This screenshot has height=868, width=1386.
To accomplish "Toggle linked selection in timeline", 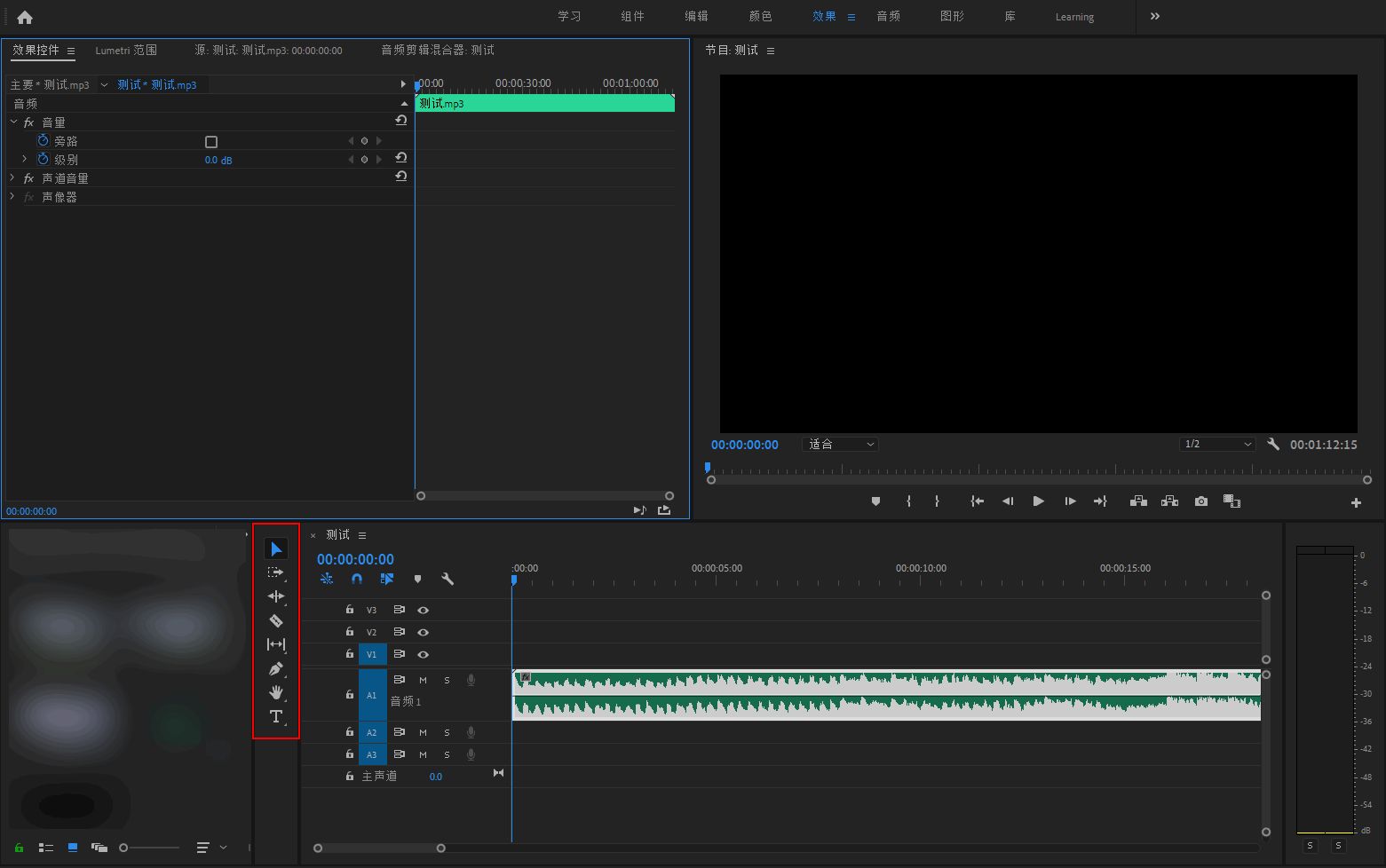I will click(x=387, y=579).
